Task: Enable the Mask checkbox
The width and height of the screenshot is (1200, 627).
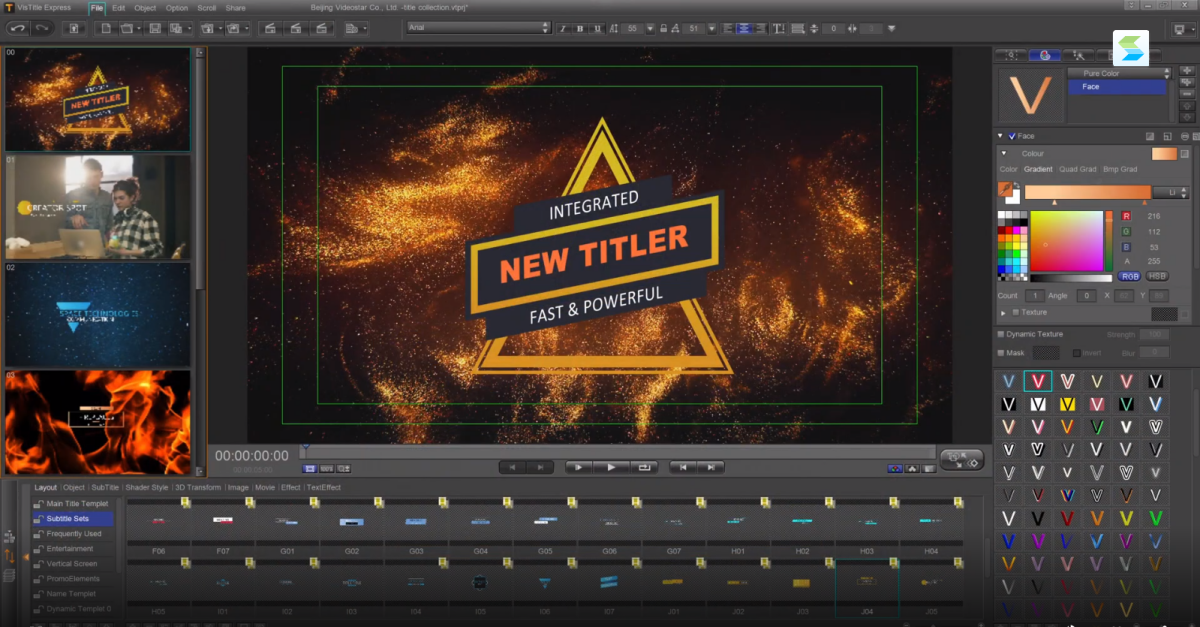Action: click(x=1001, y=353)
